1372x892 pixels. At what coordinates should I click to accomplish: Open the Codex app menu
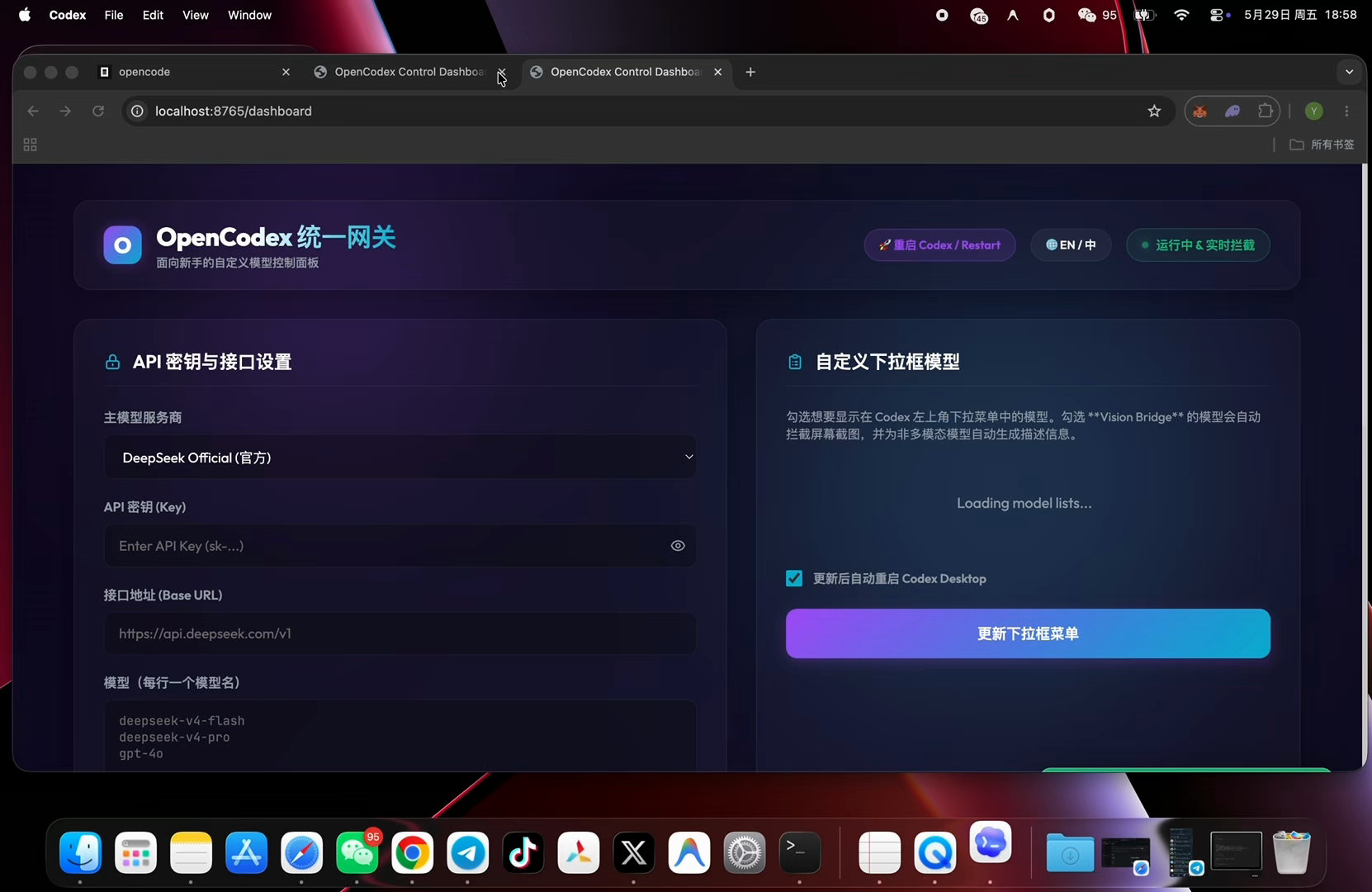pyautogui.click(x=68, y=15)
